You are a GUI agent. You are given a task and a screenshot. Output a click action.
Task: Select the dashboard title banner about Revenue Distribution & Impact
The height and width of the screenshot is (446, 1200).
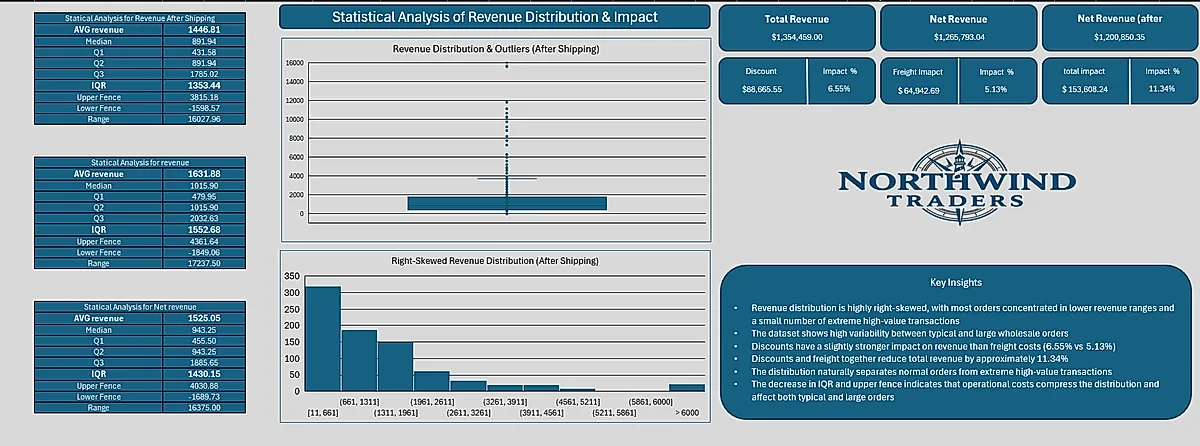tap(496, 18)
